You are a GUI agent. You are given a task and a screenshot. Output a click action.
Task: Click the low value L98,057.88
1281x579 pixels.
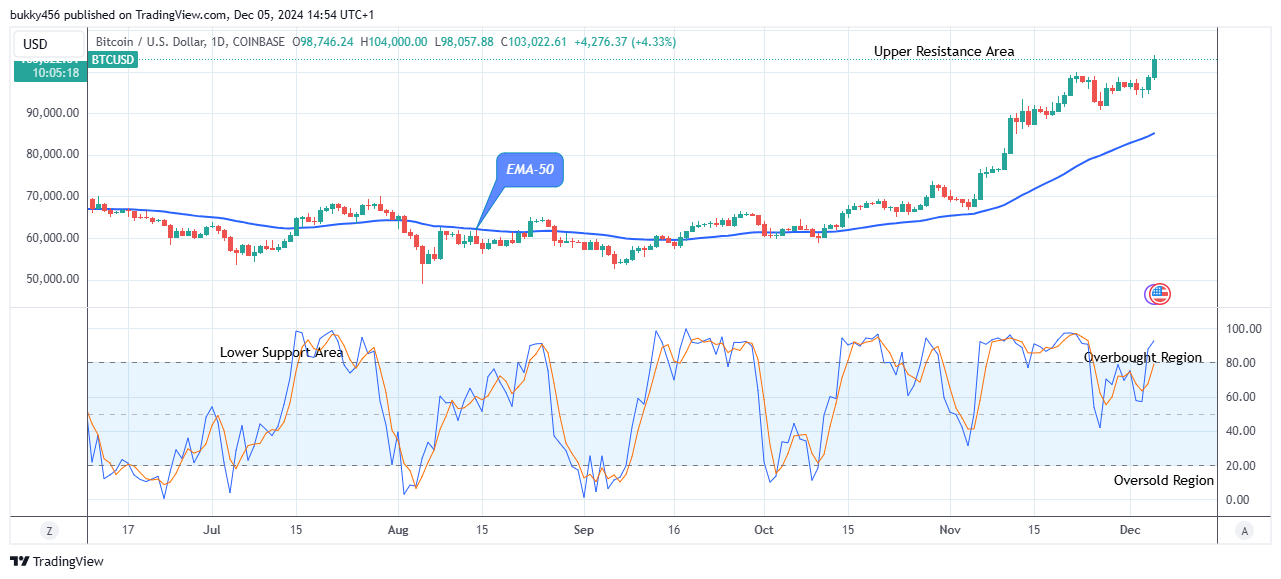point(464,42)
